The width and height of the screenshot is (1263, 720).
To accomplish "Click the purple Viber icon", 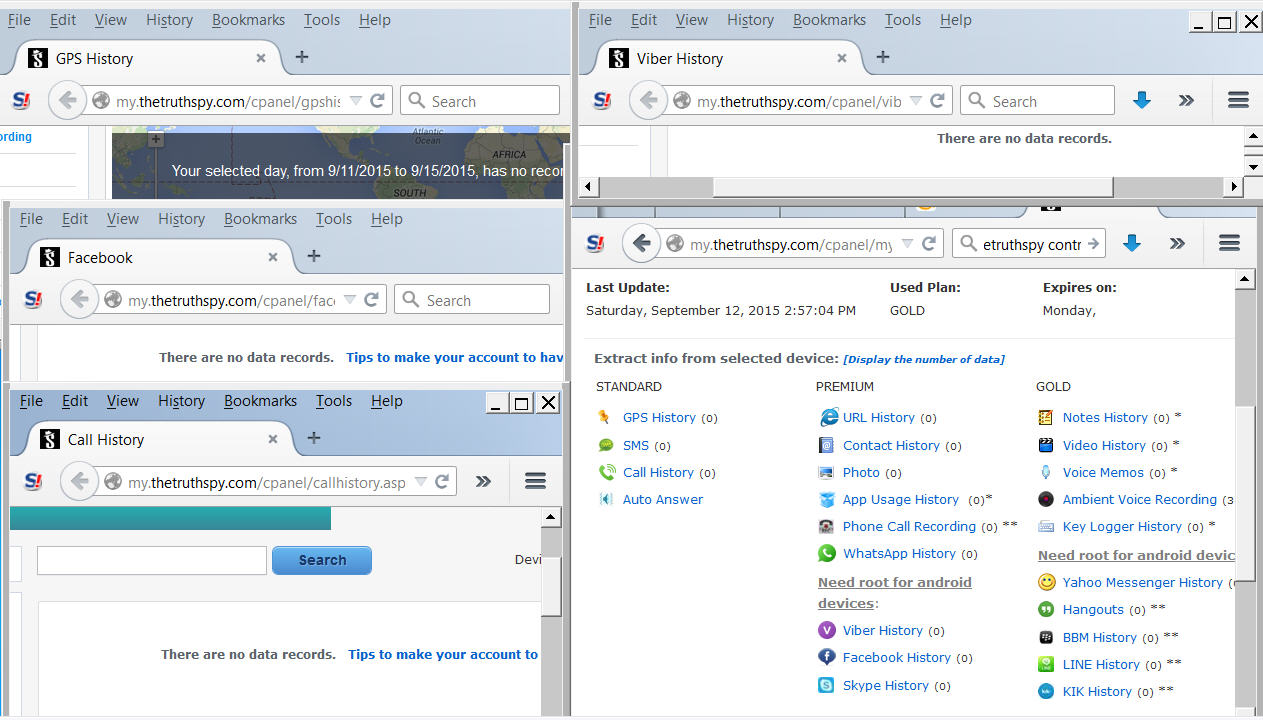I will pyautogui.click(x=826, y=630).
